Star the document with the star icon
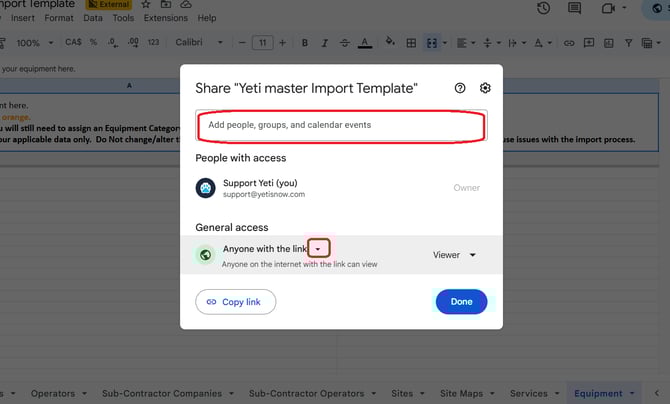Viewport: 670px width, 404px height. coord(146,5)
